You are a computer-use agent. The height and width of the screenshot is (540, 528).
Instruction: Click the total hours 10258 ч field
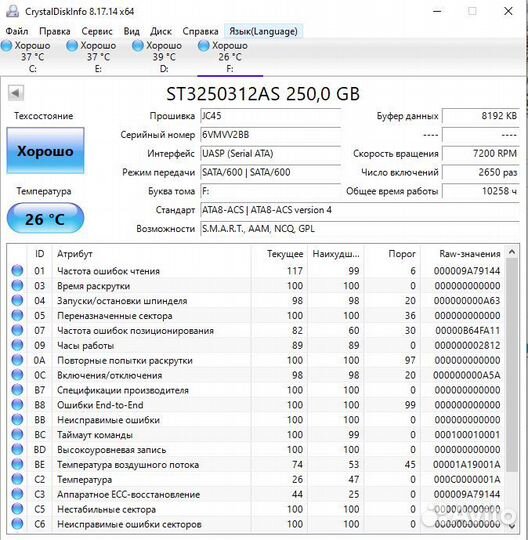(x=481, y=191)
